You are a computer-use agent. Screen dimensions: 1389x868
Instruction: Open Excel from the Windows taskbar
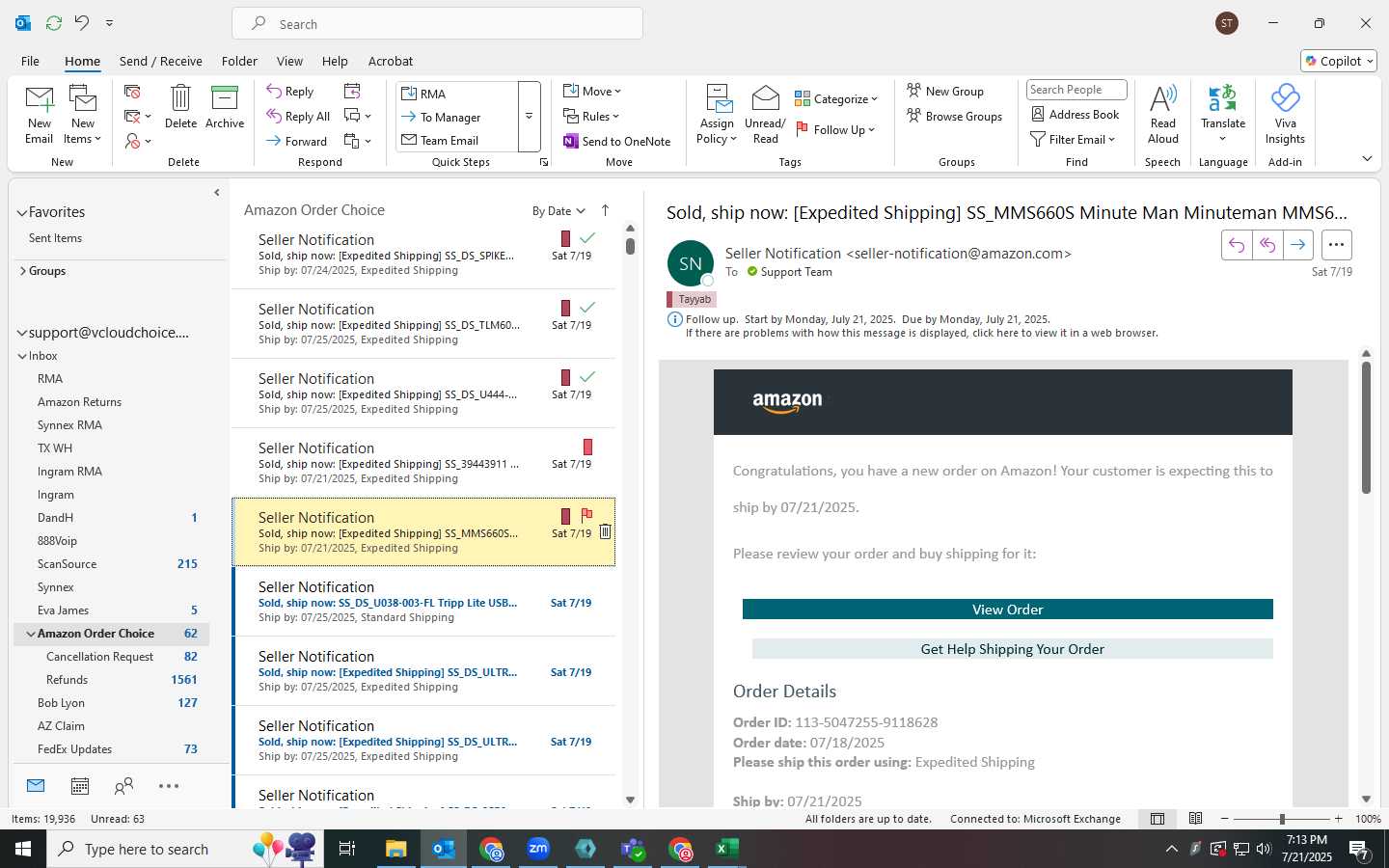click(x=726, y=849)
